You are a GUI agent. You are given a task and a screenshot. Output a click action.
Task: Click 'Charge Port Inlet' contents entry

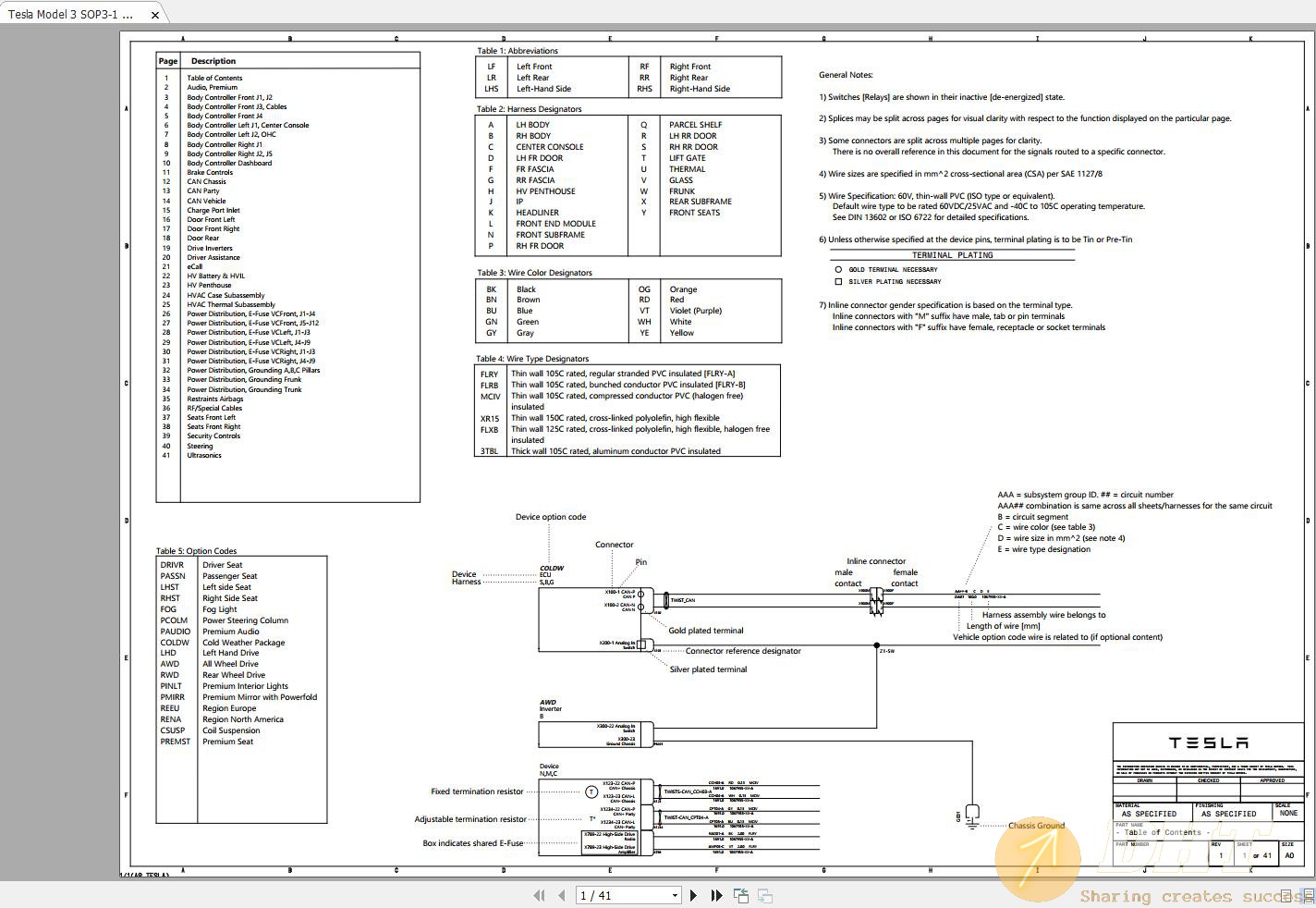pyautogui.click(x=213, y=210)
